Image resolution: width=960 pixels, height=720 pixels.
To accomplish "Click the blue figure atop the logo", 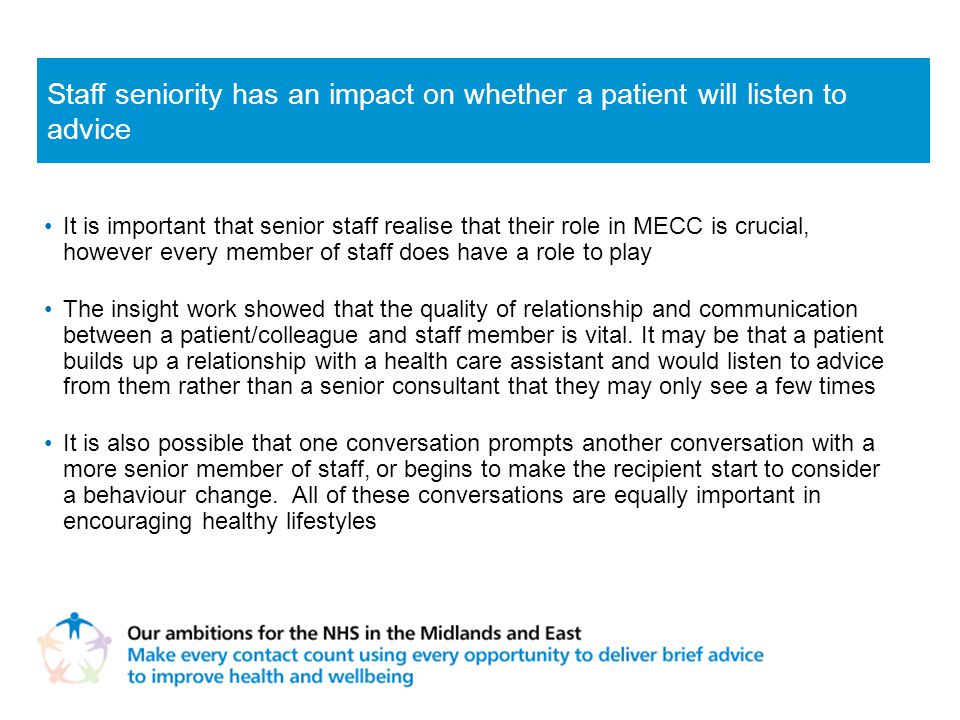I will [x=74, y=625].
